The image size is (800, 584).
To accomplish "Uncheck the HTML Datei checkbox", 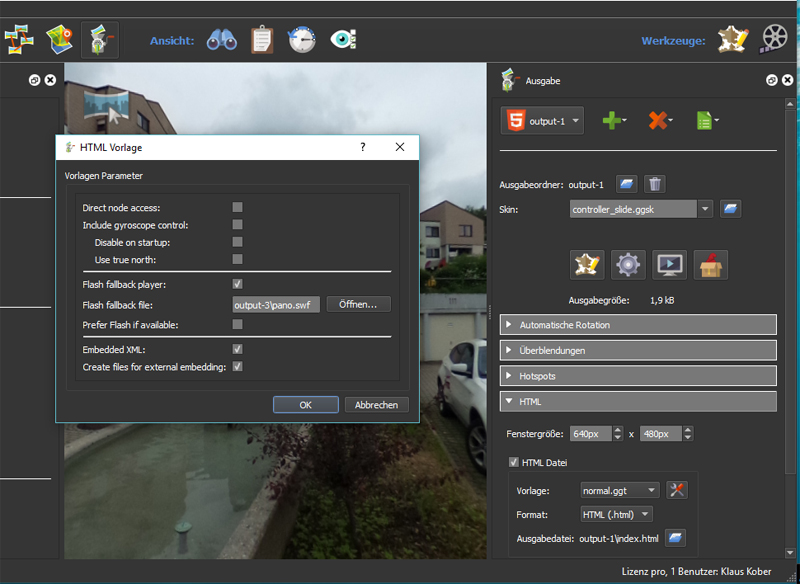I will [x=514, y=462].
